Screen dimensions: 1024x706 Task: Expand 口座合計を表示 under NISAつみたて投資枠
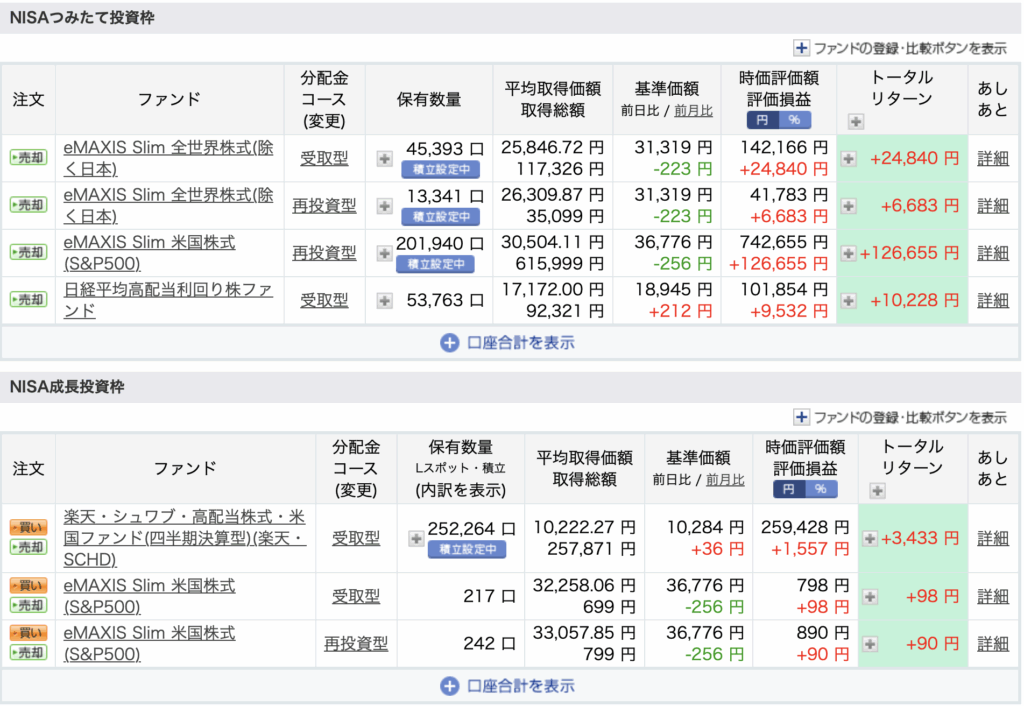[x=510, y=343]
